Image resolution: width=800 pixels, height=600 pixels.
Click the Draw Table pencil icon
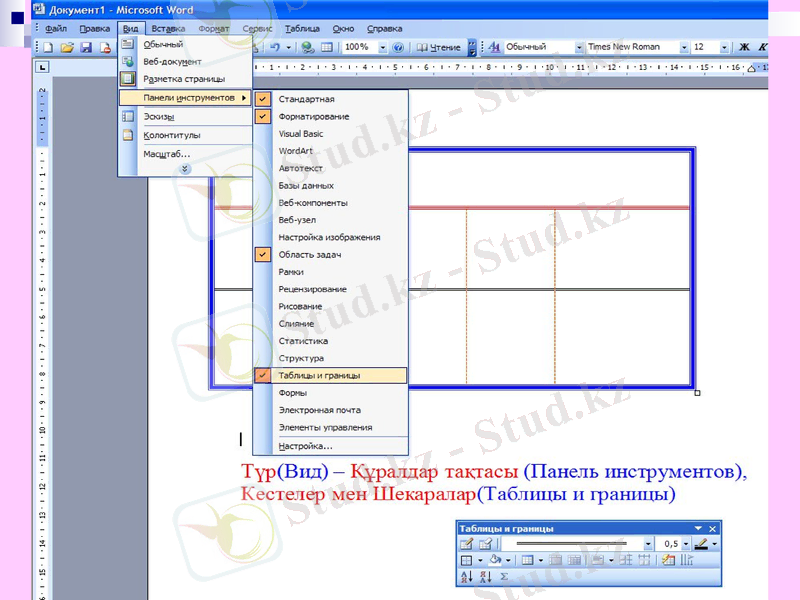point(466,544)
